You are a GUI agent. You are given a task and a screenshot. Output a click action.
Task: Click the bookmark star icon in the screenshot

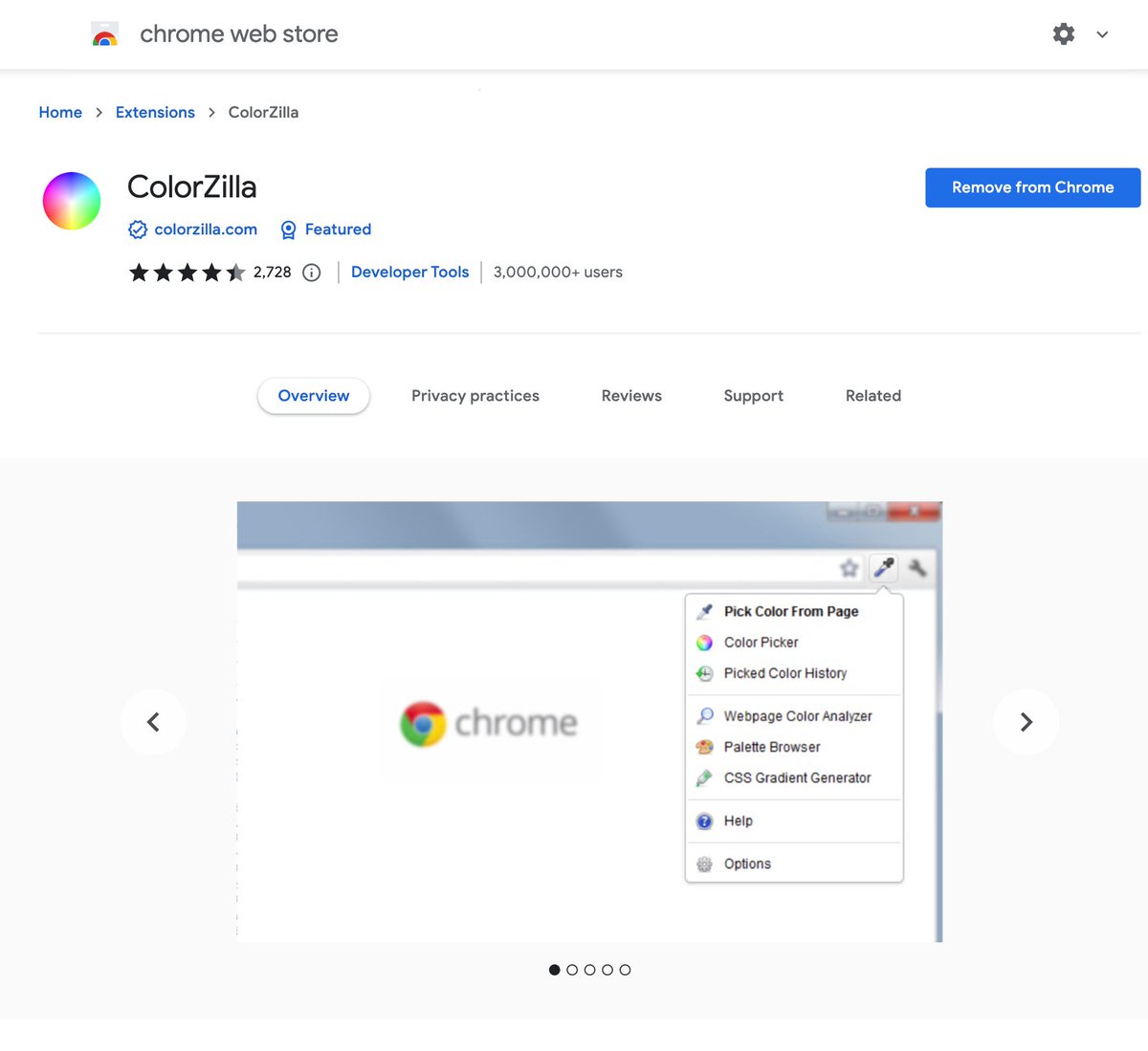coord(849,569)
